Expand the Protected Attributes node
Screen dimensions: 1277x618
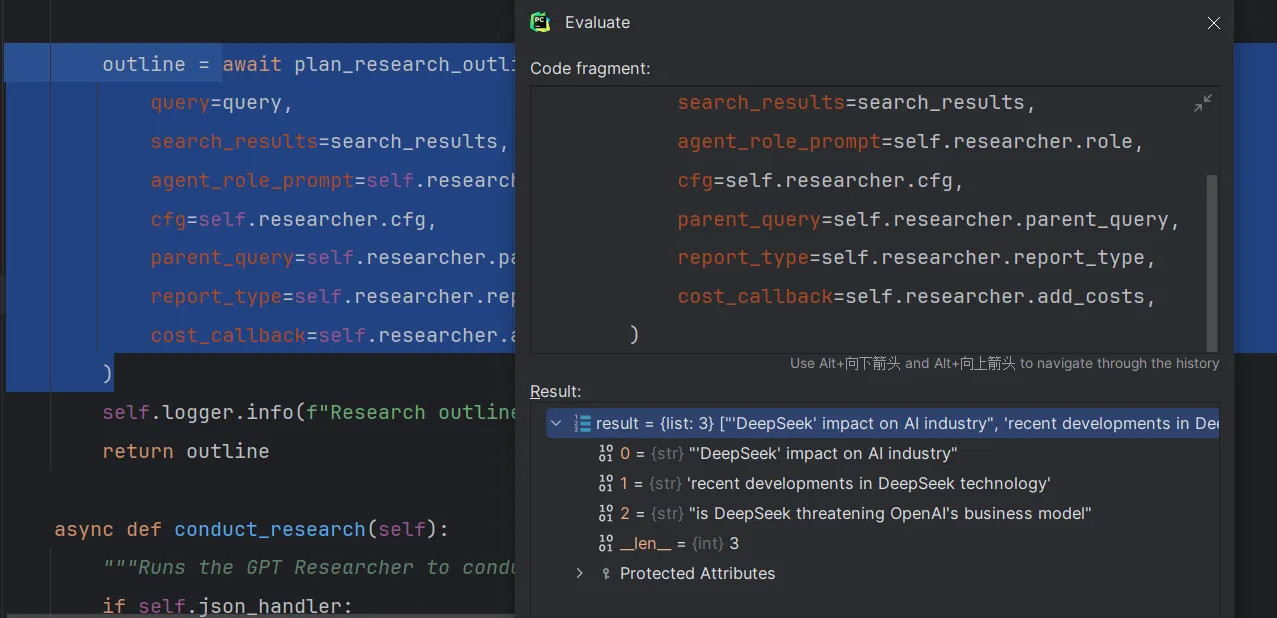click(x=579, y=574)
